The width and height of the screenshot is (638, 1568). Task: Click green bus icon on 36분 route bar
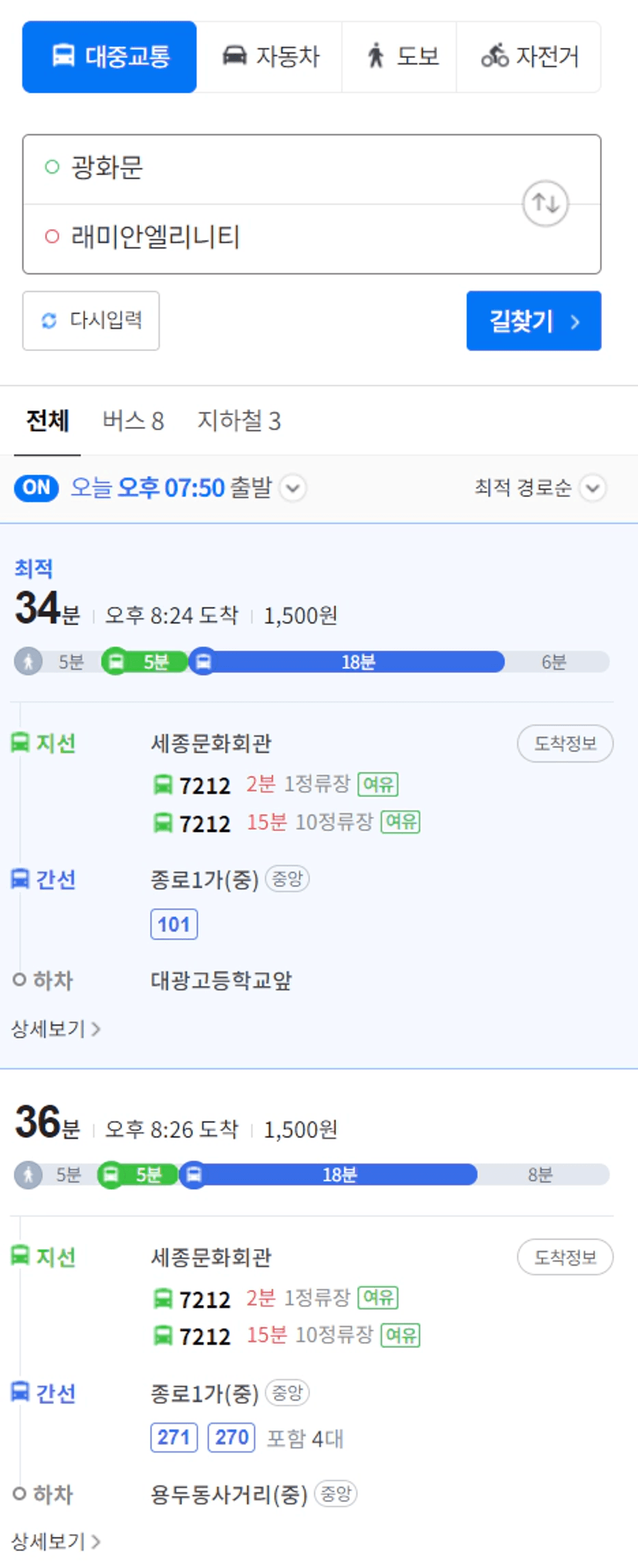click(111, 1174)
